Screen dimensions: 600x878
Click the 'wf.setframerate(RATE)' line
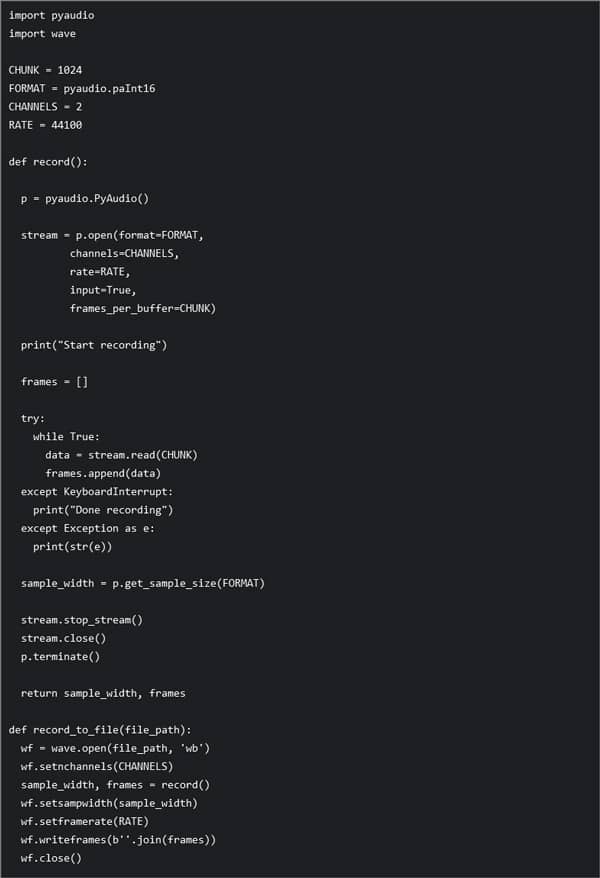click(x=85, y=821)
